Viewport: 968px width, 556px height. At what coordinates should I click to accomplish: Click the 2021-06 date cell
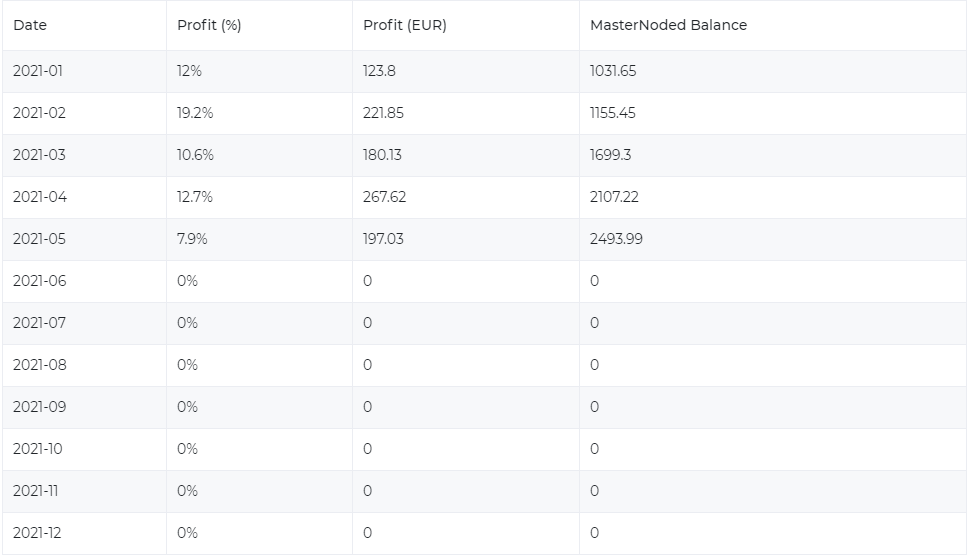[x=39, y=281]
